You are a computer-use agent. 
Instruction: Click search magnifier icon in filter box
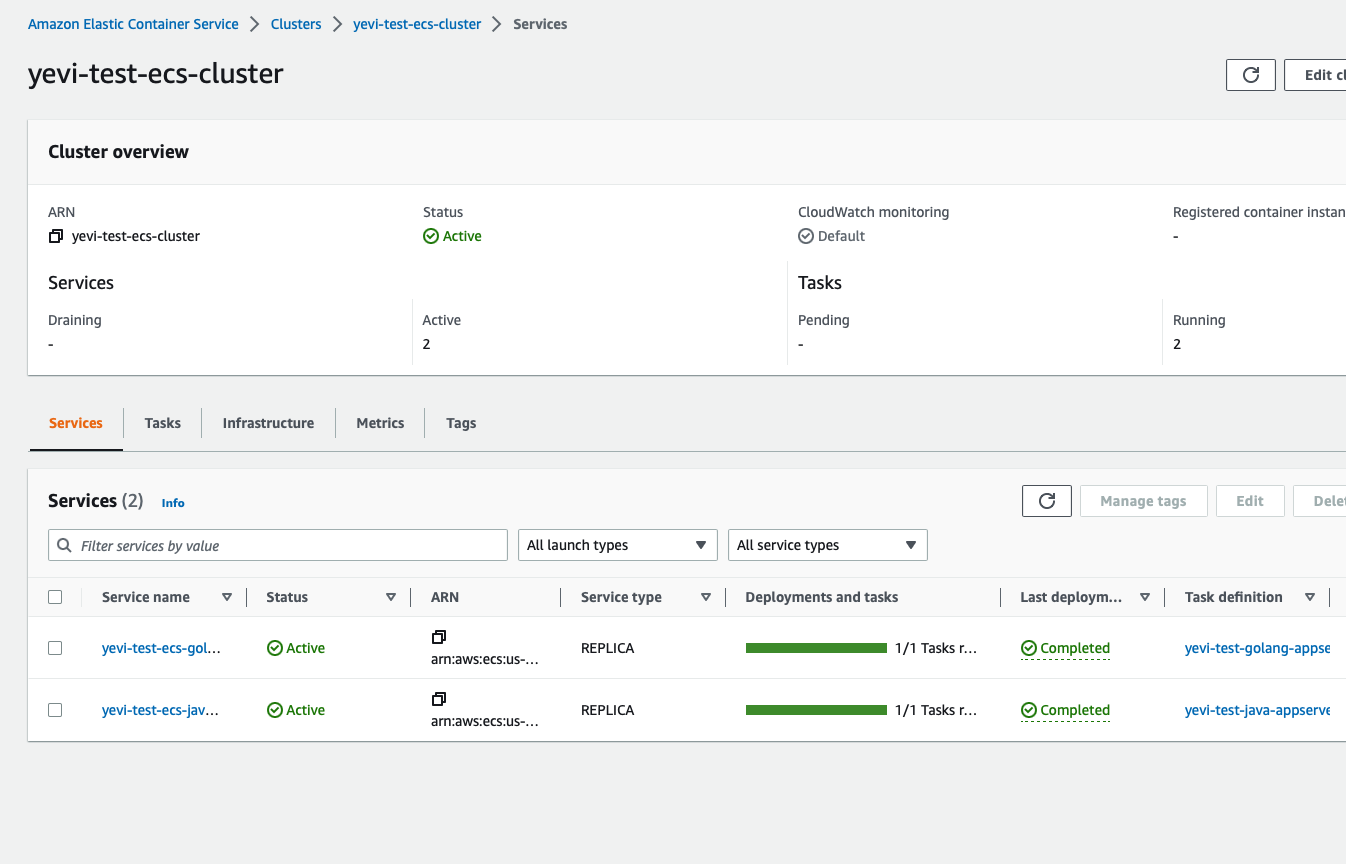[x=65, y=546]
